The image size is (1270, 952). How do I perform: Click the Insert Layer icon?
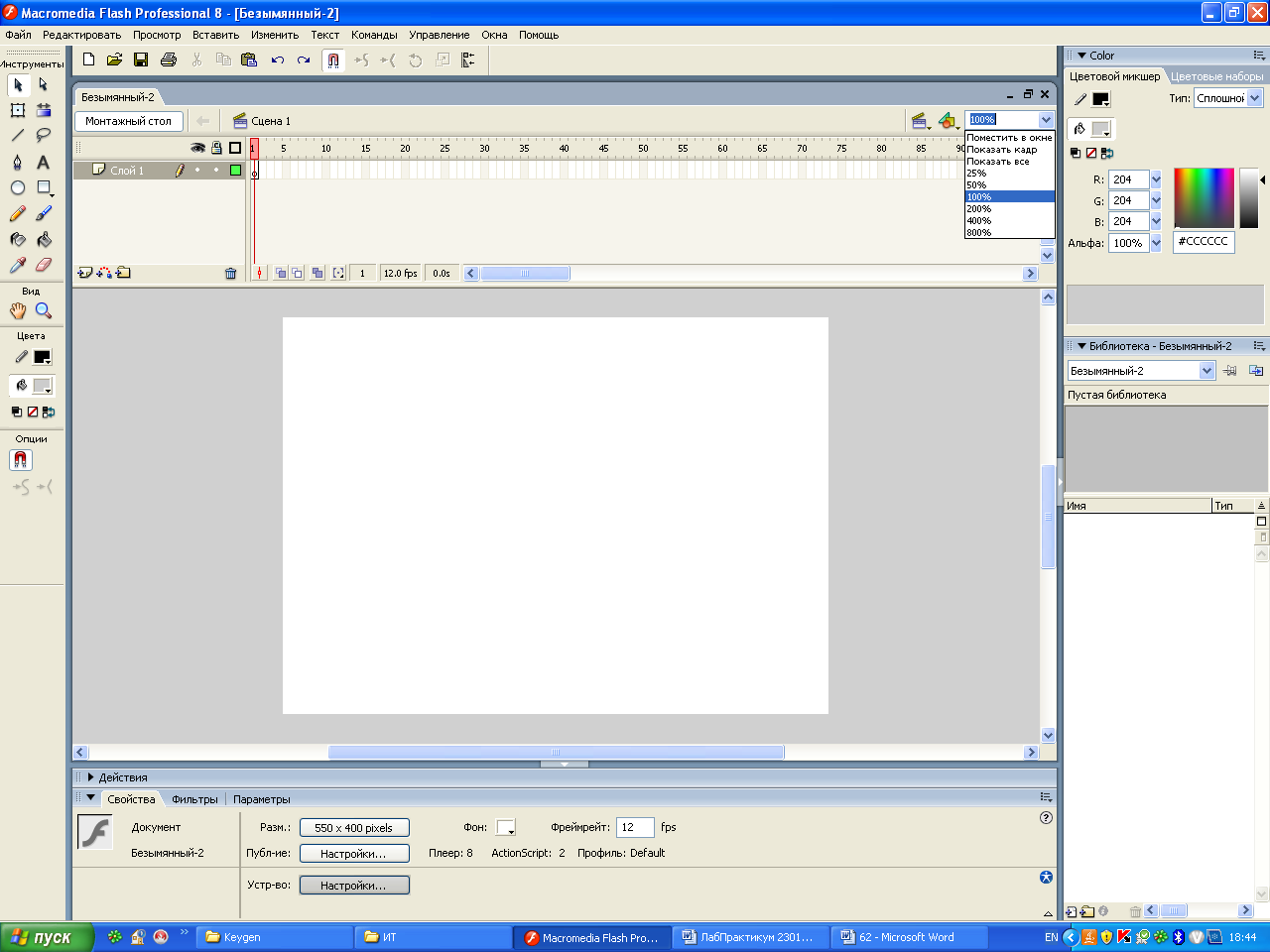tap(84, 273)
